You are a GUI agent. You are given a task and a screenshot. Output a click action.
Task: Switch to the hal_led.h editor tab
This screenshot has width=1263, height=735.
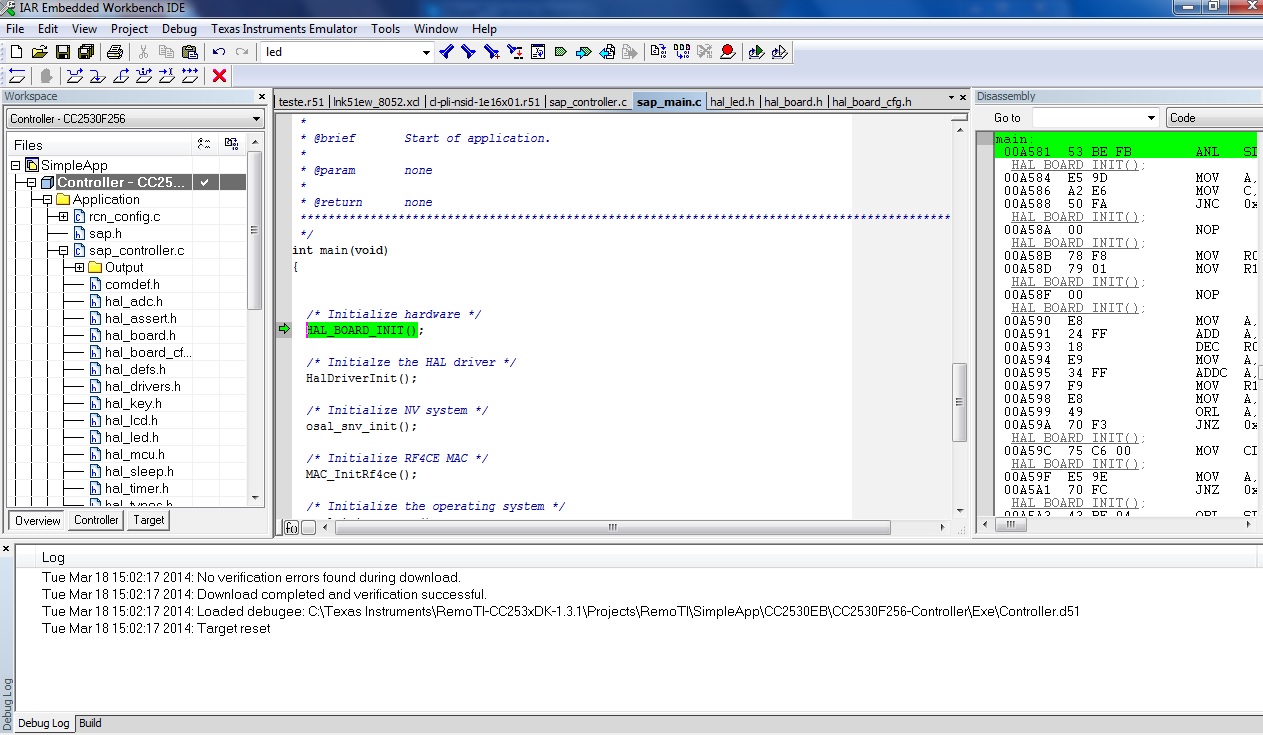[733, 102]
